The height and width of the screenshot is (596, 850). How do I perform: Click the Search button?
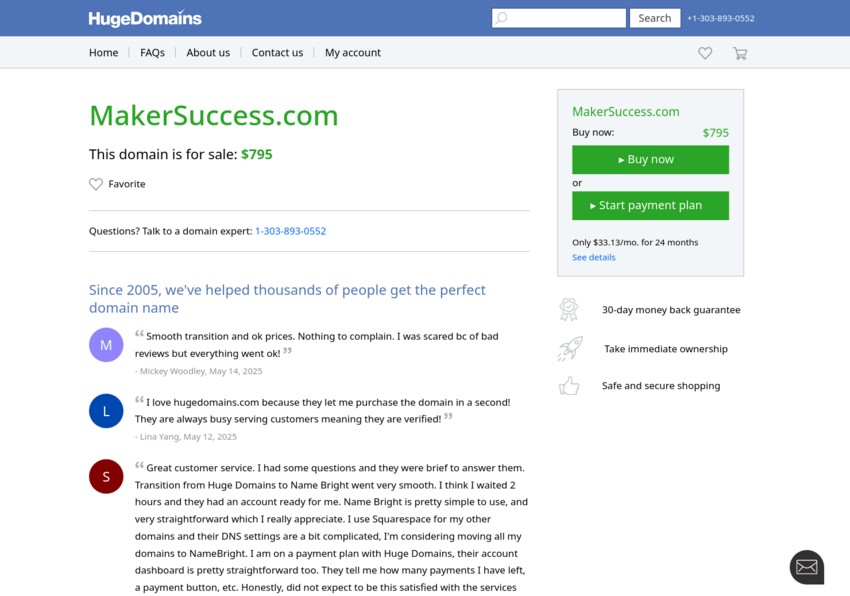655,18
